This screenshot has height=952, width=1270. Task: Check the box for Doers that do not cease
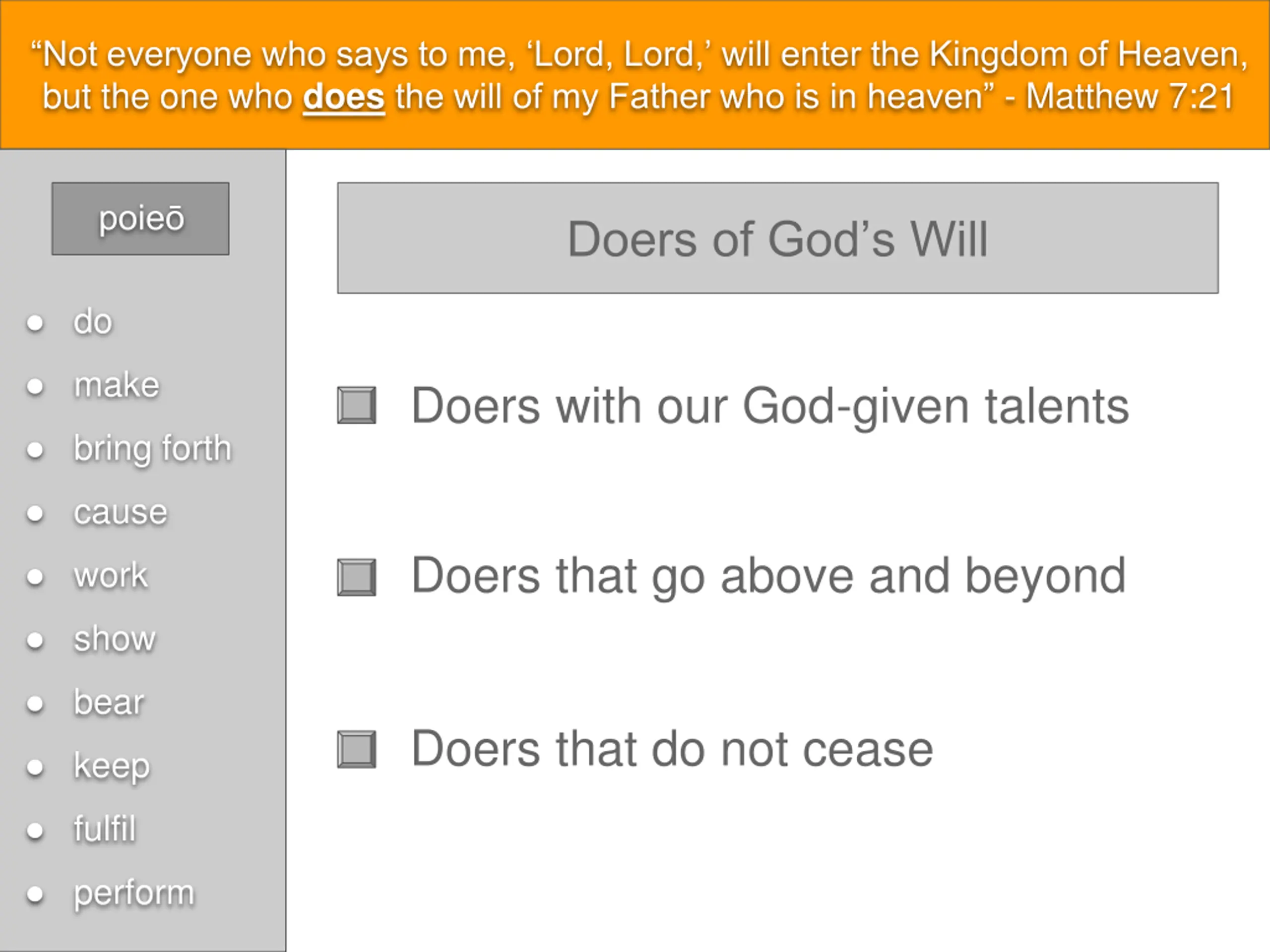pos(357,749)
